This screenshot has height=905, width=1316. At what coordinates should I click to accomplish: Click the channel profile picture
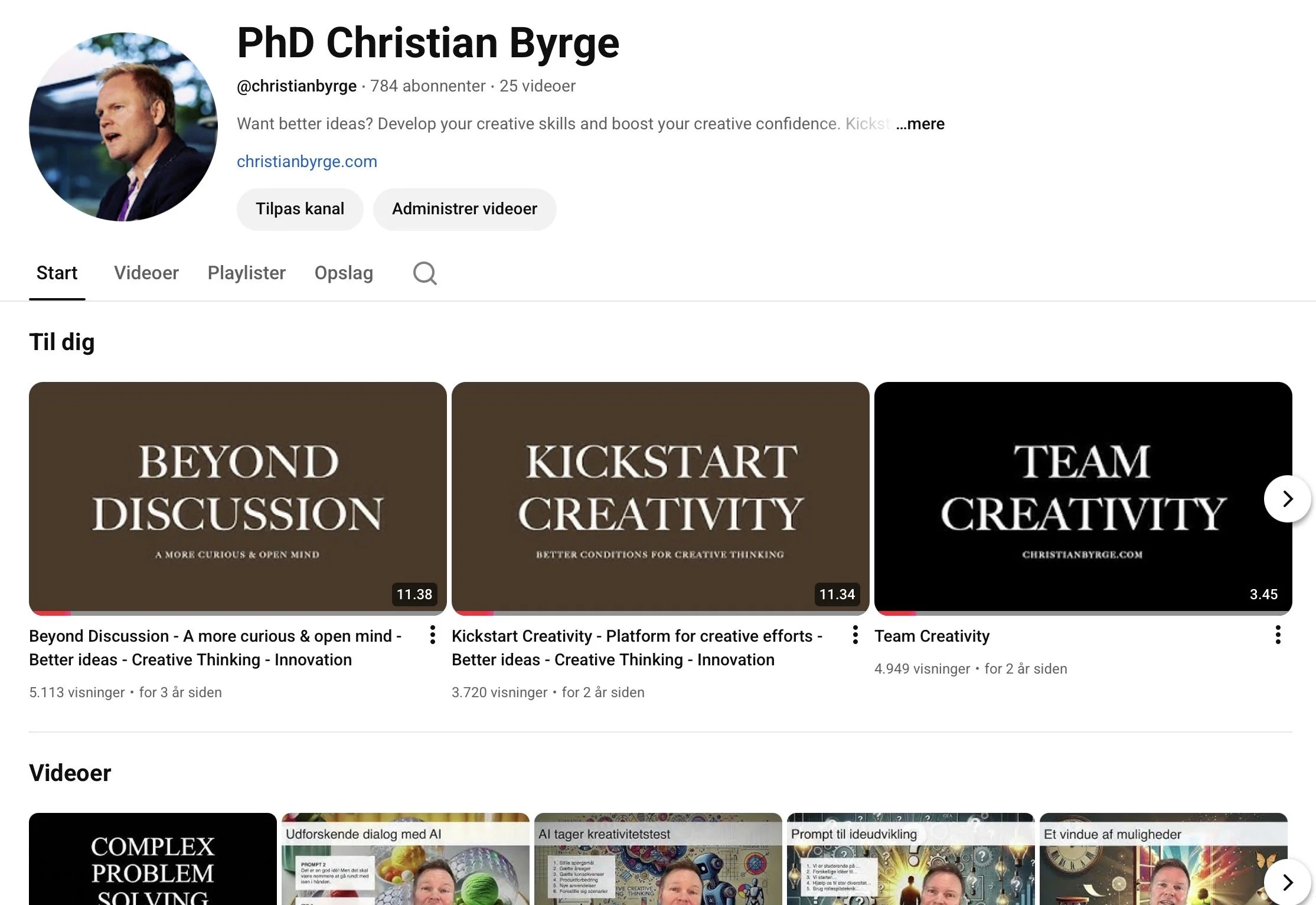click(123, 127)
